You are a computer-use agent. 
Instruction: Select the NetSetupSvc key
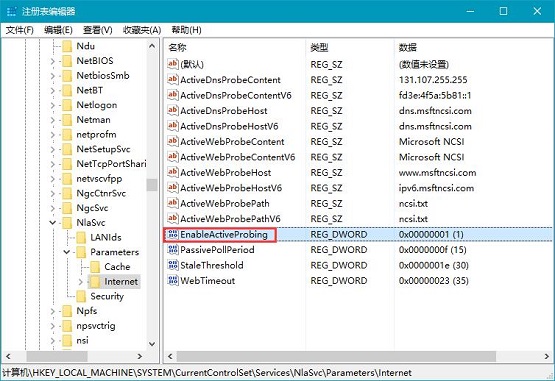tap(103, 149)
